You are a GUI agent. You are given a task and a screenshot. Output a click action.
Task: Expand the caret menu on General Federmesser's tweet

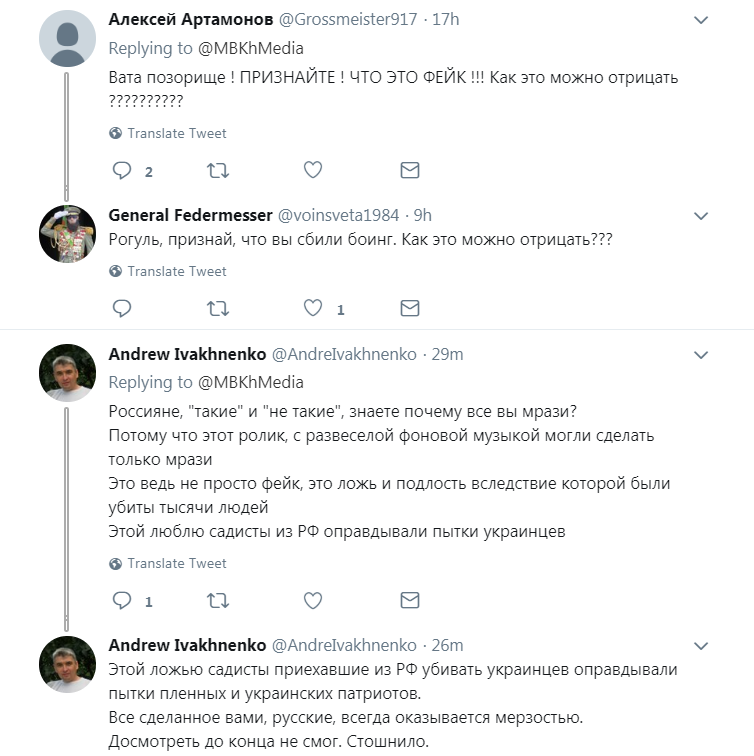click(702, 216)
